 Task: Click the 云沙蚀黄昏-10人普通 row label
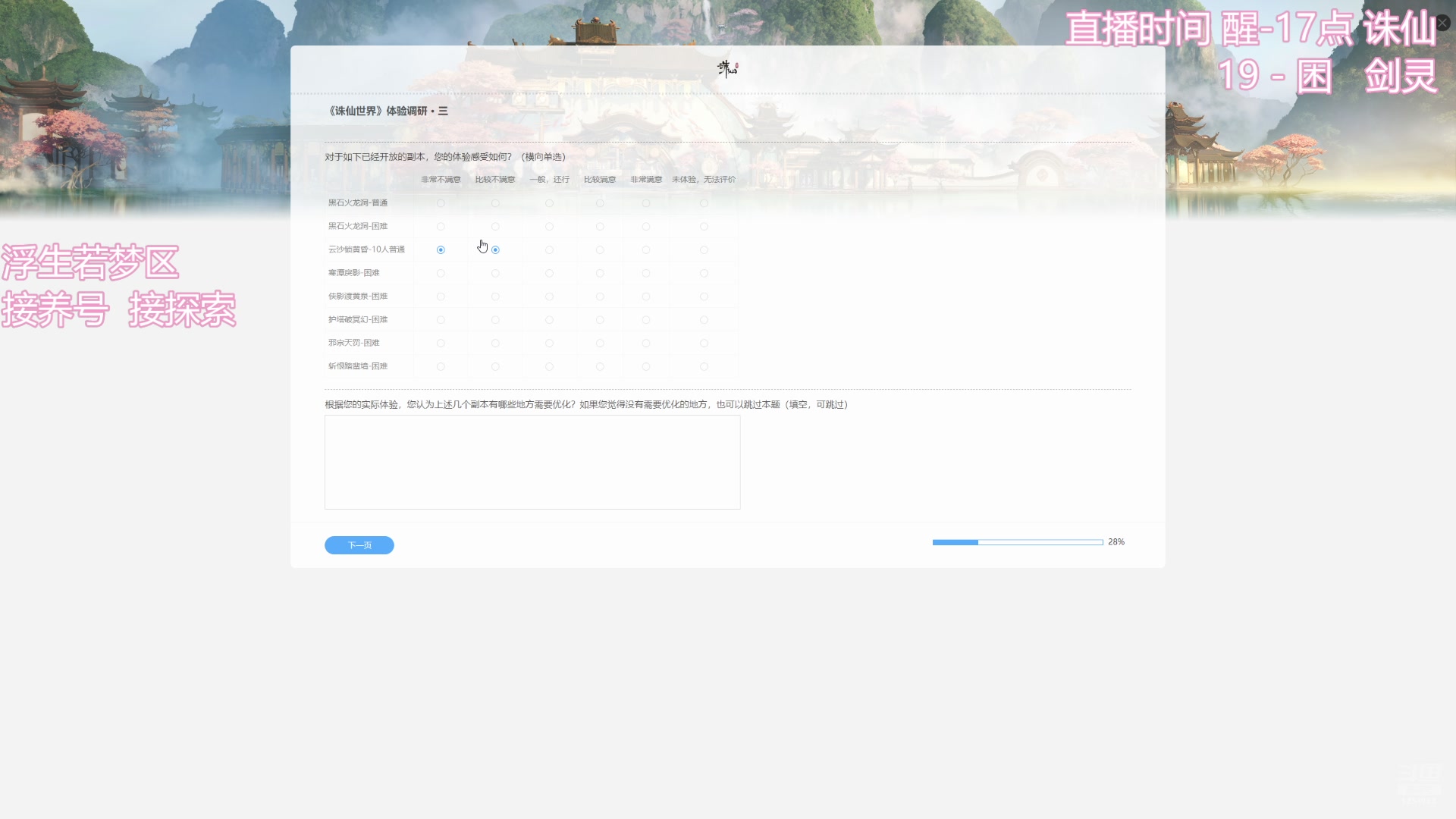tap(366, 249)
